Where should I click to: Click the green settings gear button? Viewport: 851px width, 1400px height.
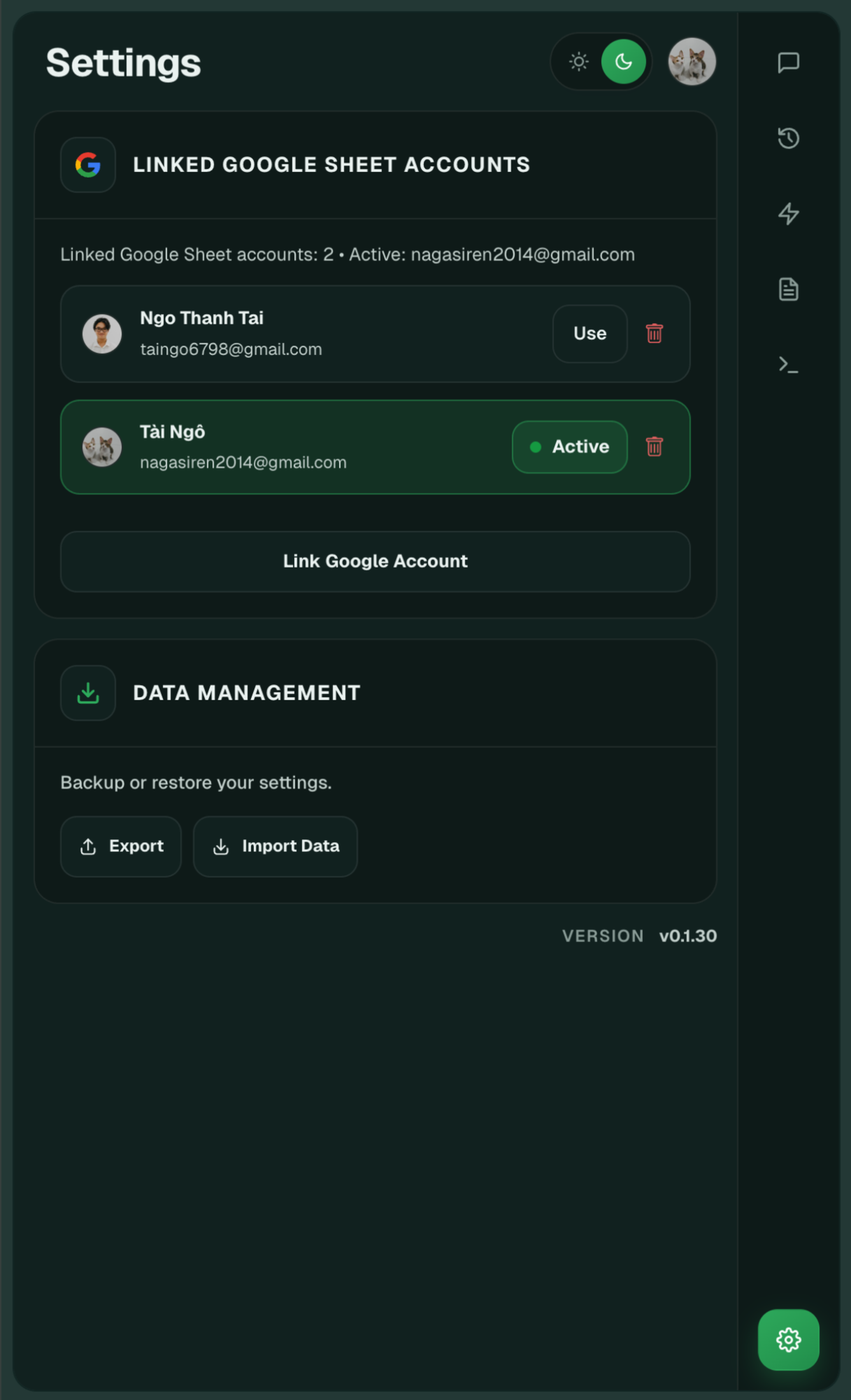[x=788, y=1339]
